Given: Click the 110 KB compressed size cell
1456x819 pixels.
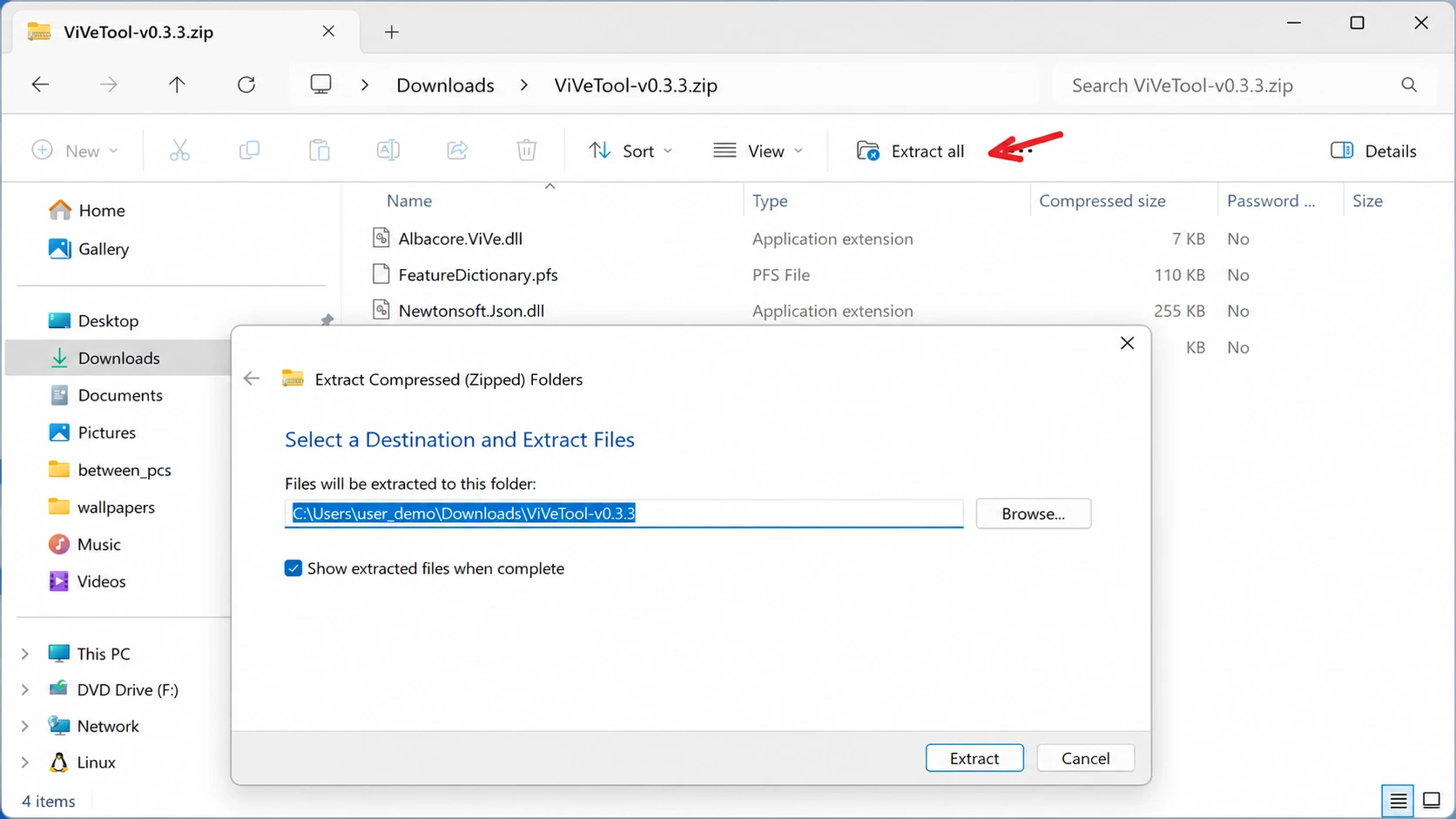Looking at the screenshot, I should [1179, 275].
